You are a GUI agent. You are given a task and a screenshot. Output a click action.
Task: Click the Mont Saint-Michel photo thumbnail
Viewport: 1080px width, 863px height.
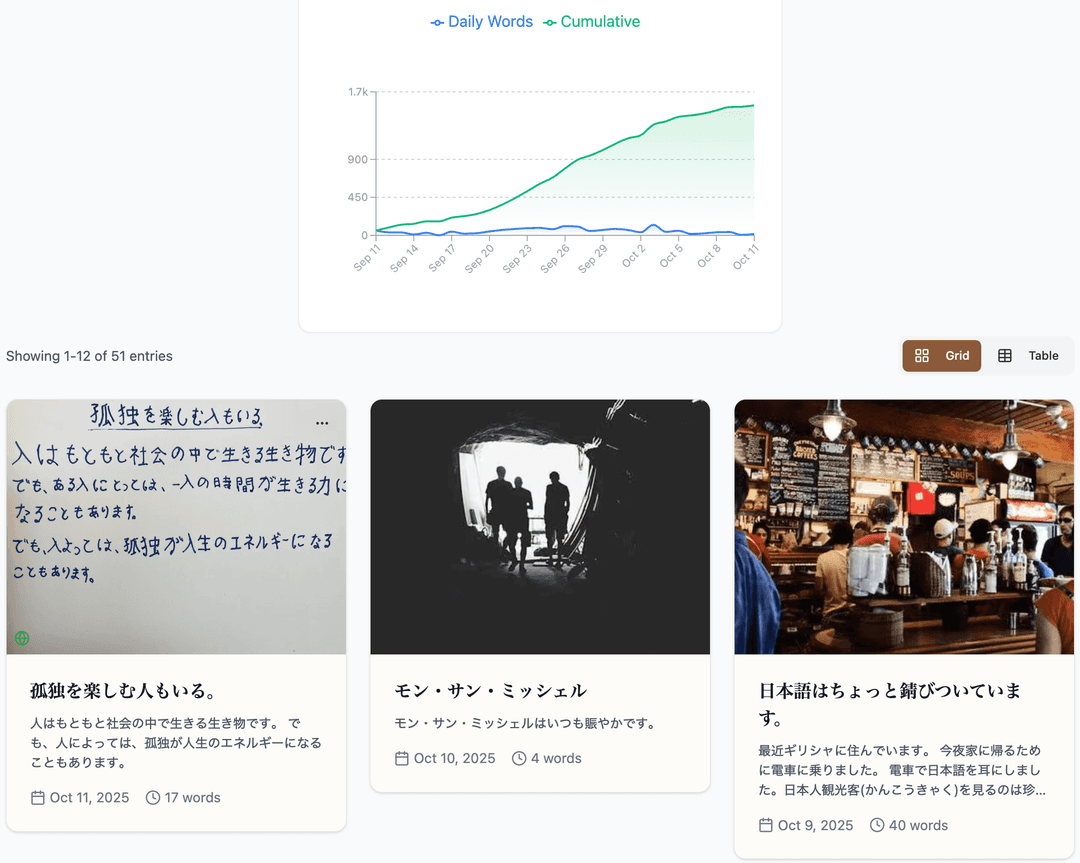point(540,525)
